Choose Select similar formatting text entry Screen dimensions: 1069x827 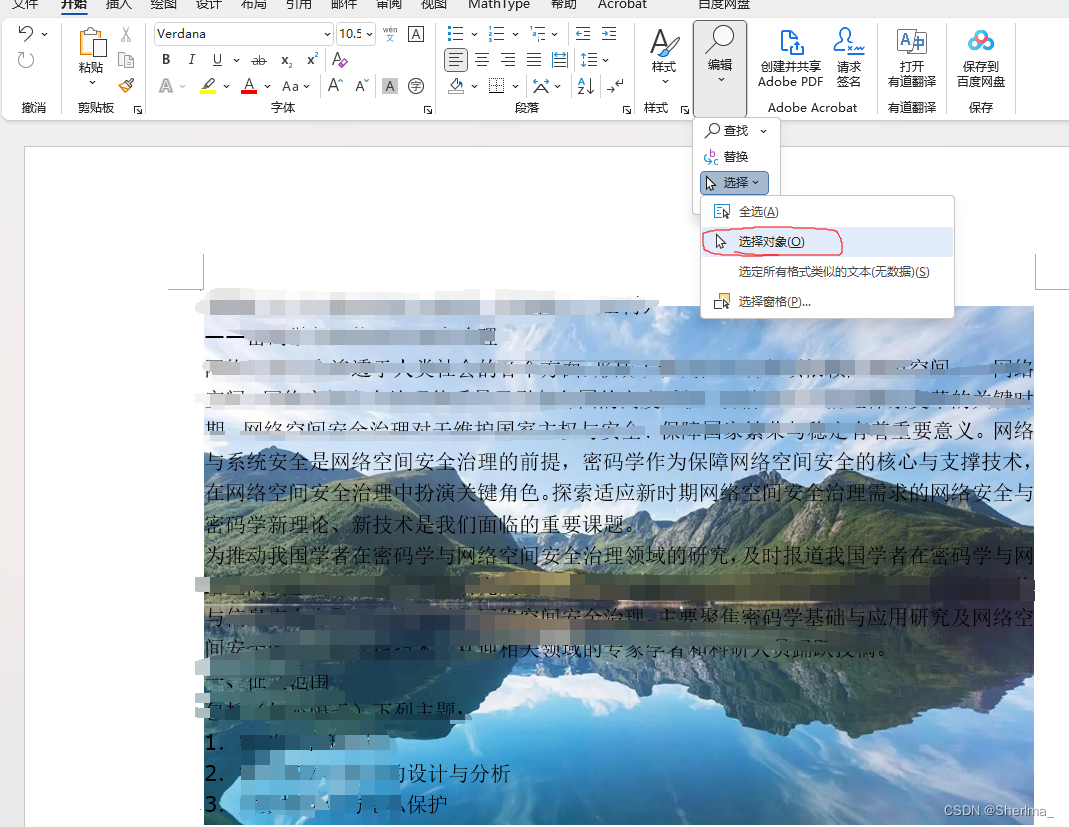click(827, 272)
